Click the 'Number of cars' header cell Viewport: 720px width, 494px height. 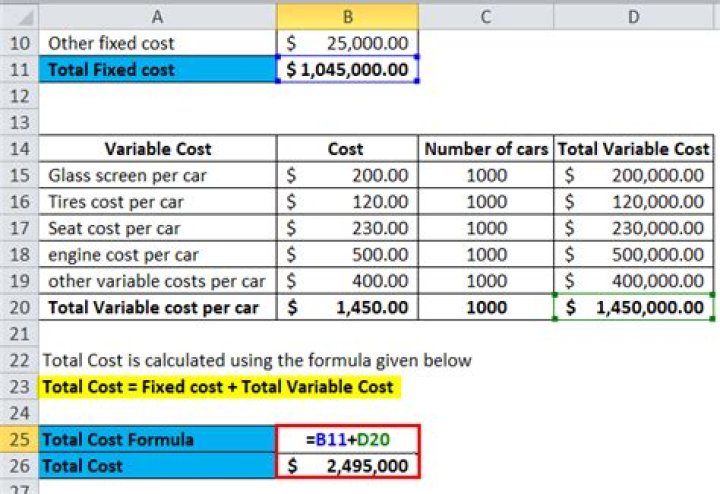[486, 149]
